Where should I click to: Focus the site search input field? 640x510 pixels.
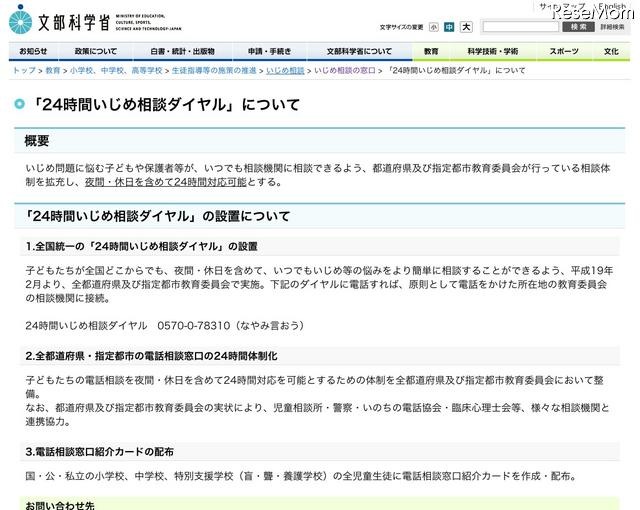click(520, 27)
